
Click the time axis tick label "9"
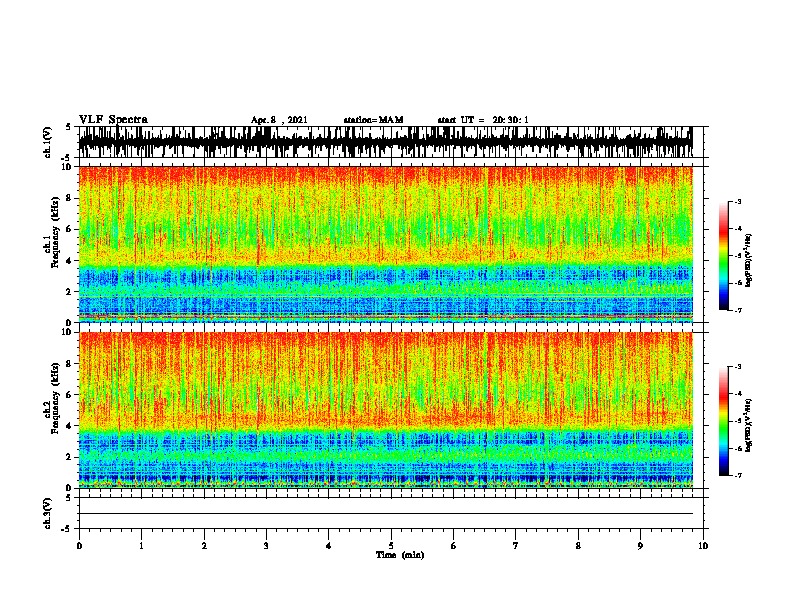click(640, 546)
